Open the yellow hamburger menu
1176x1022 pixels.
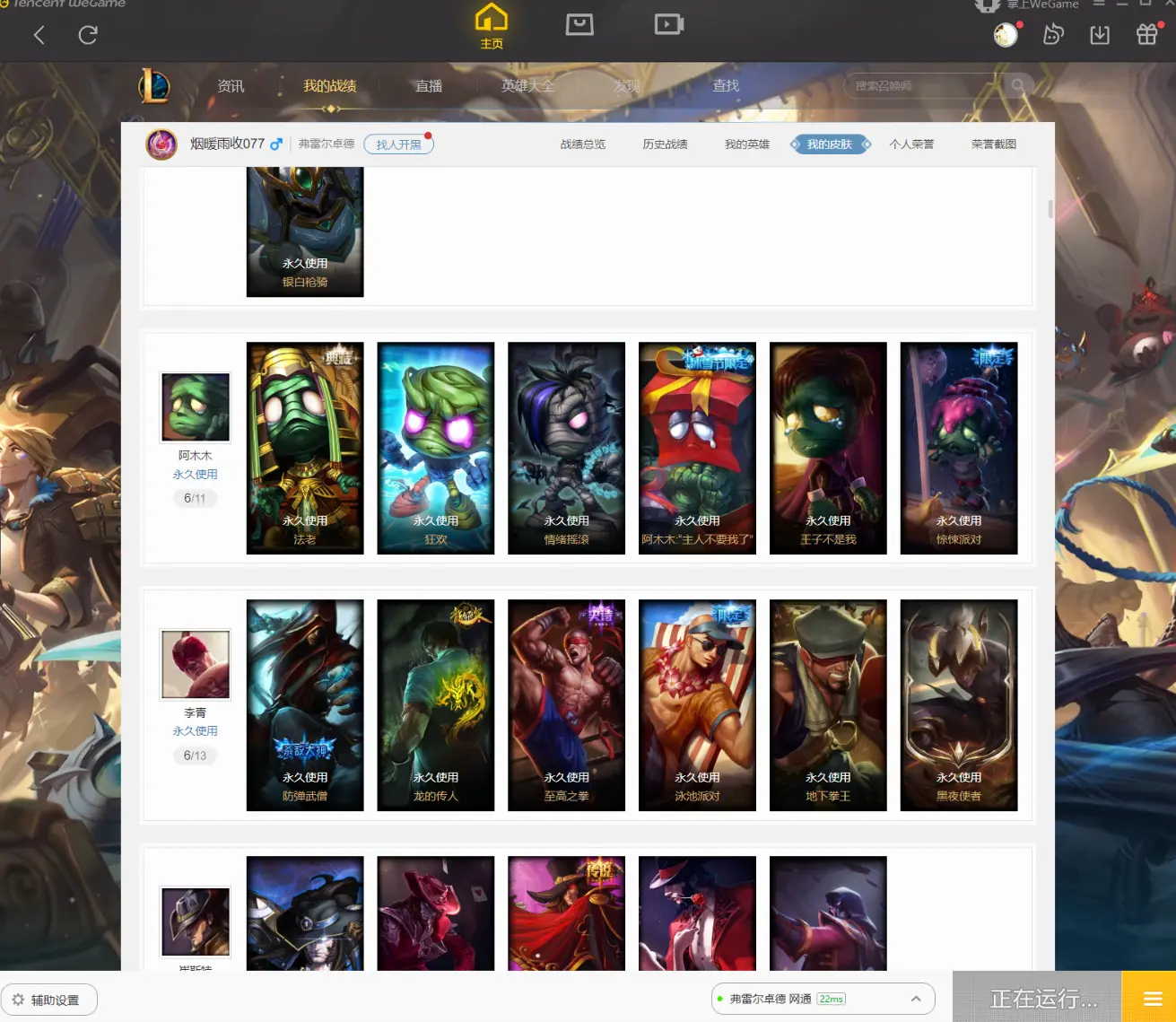(x=1153, y=999)
